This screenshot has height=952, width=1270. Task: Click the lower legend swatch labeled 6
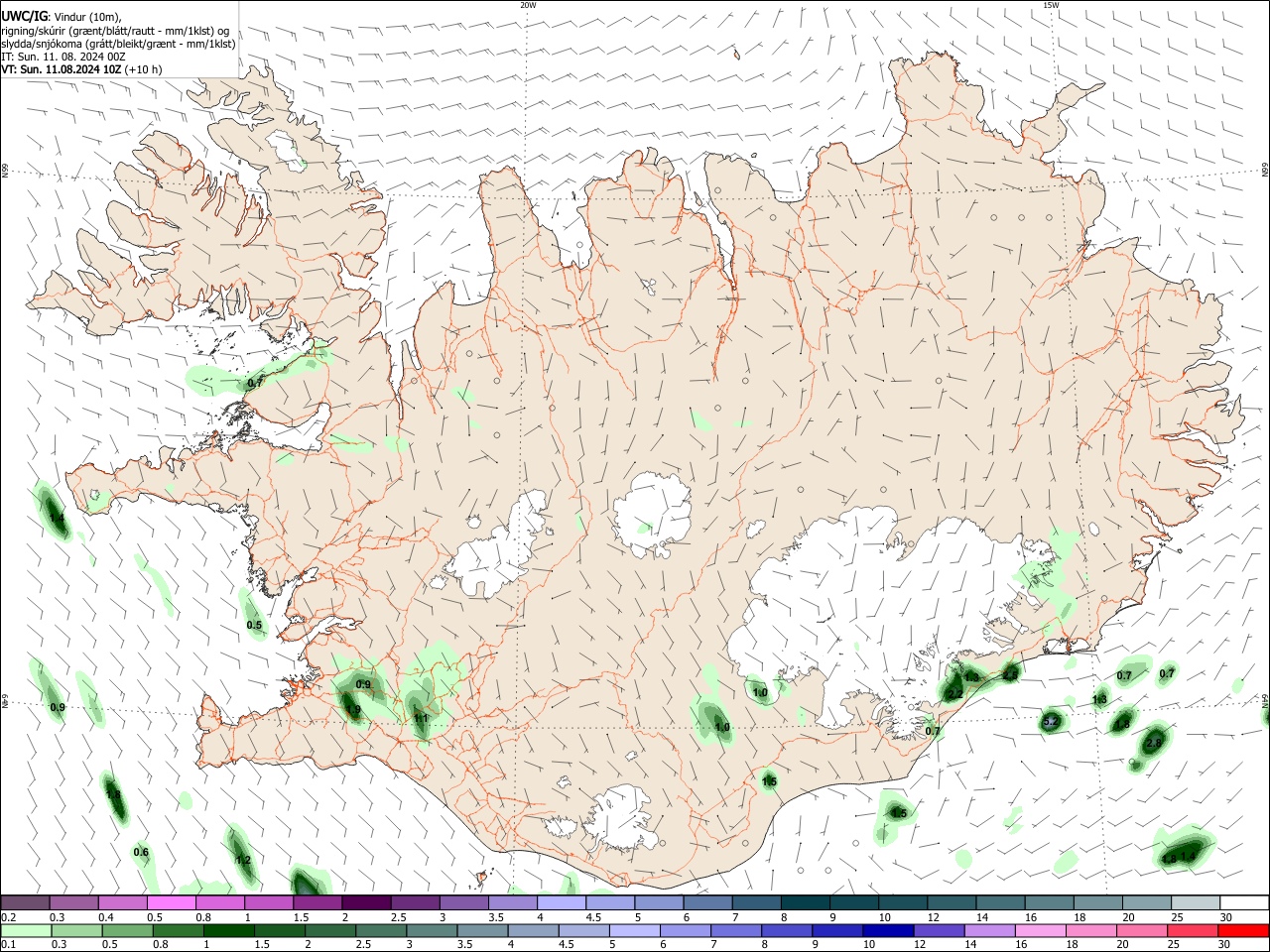tap(687, 931)
